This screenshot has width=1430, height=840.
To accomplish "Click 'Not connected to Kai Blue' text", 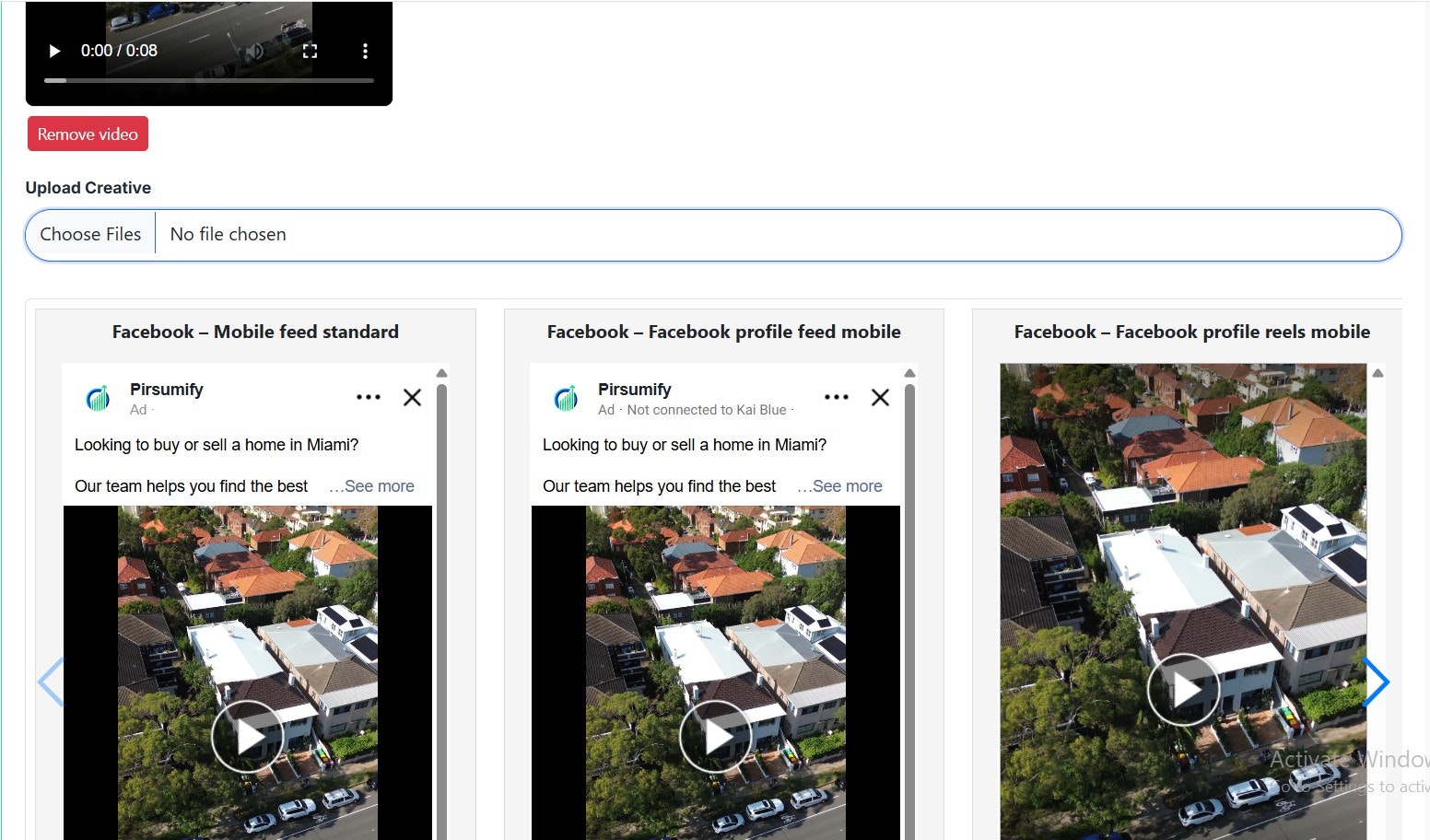I will [x=707, y=410].
